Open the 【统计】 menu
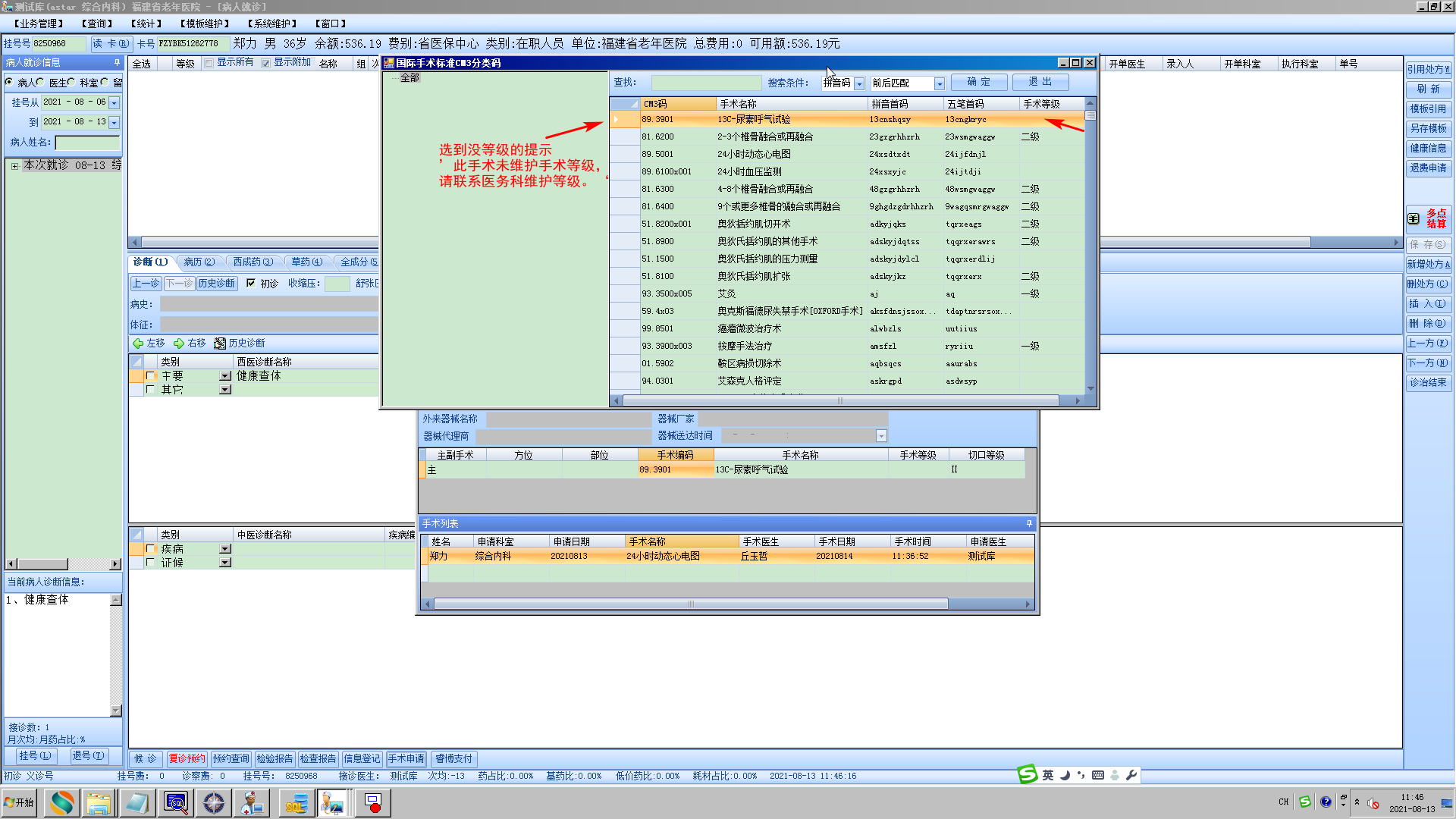 [146, 24]
